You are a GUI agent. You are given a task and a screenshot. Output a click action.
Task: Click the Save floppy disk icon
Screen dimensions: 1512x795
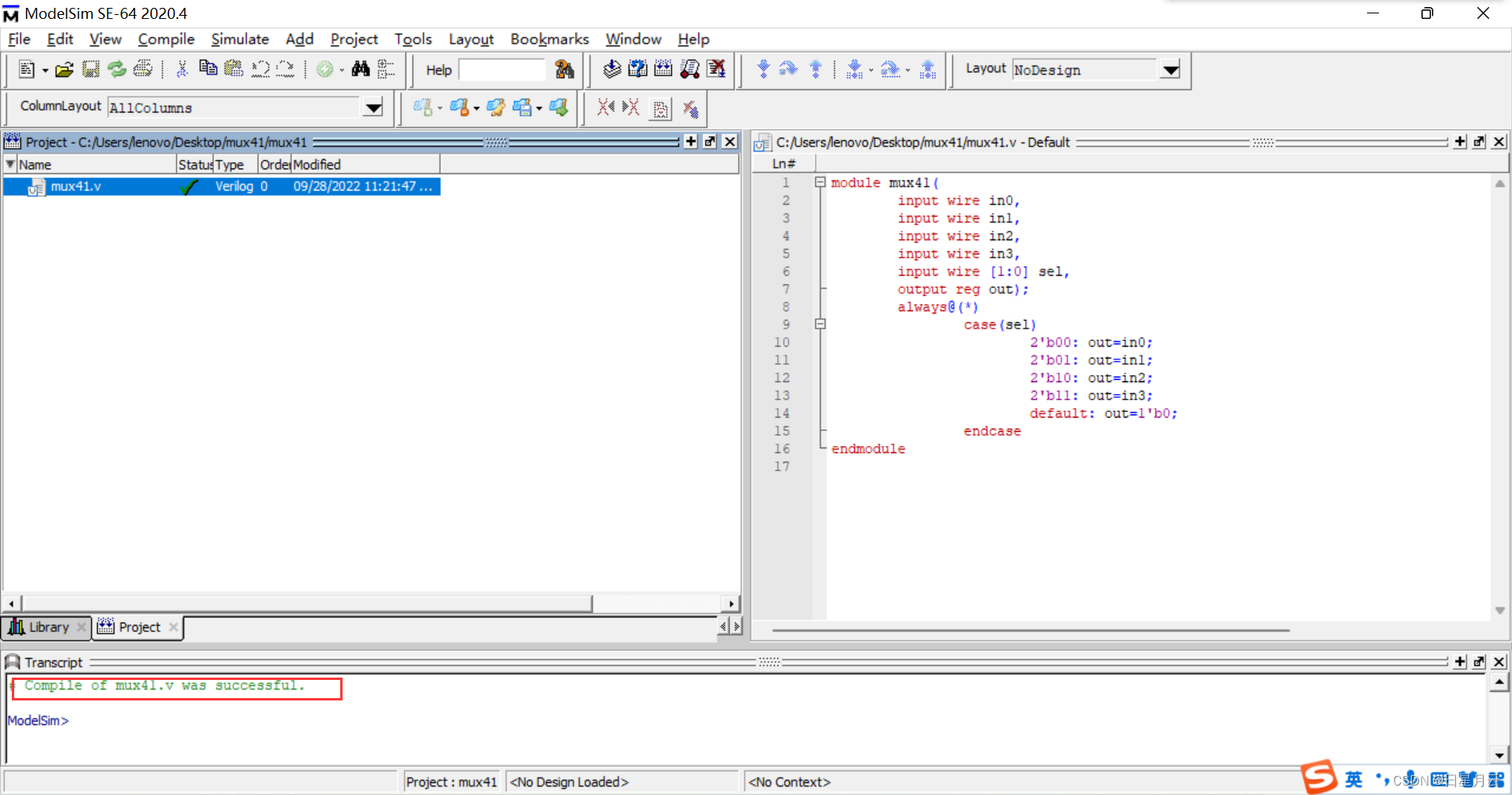[x=91, y=69]
